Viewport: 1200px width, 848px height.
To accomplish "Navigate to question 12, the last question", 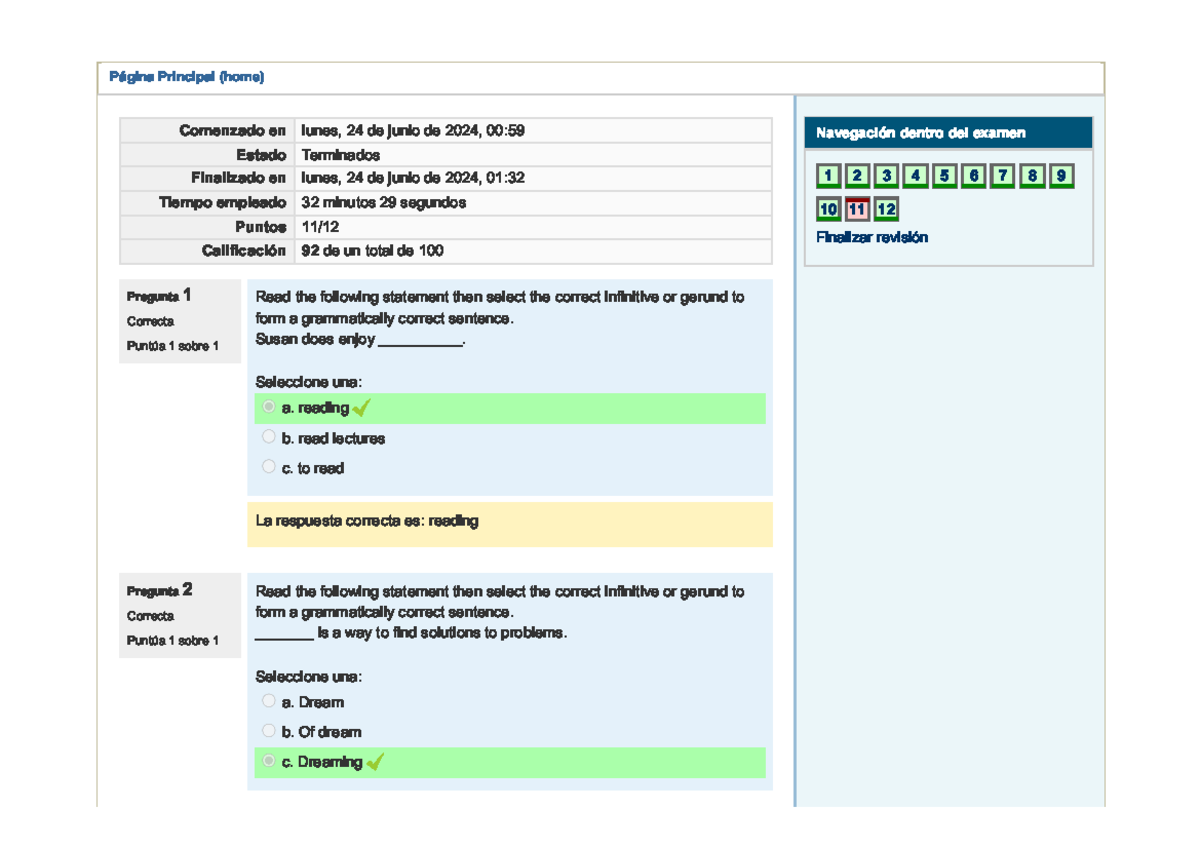I will (886, 209).
